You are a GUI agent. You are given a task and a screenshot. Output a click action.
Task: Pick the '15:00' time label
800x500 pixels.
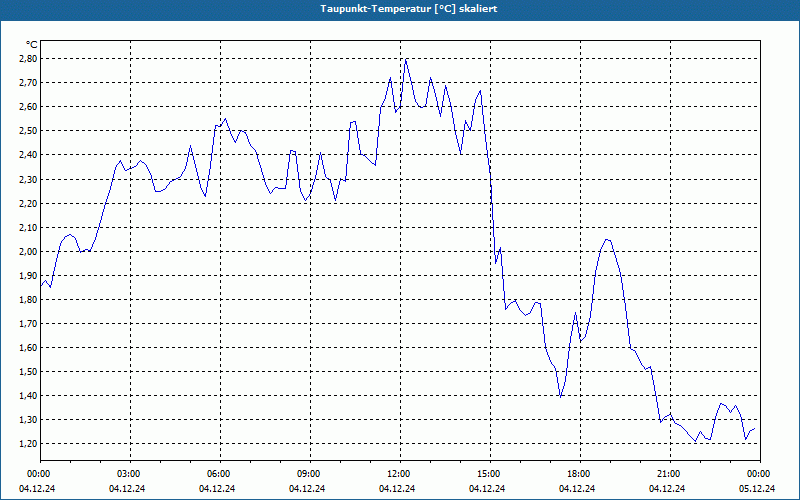(x=490, y=474)
